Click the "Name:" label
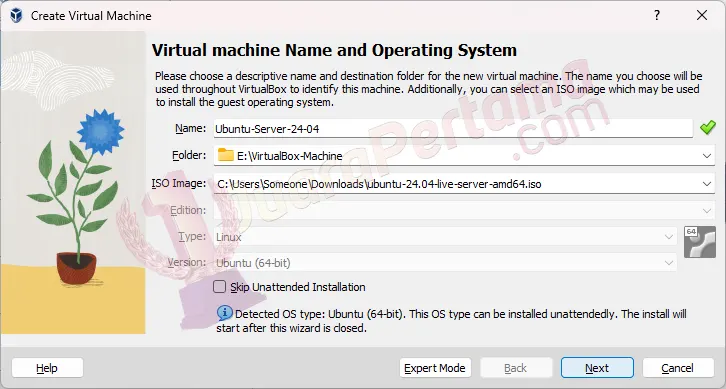726x389 pixels. pos(190,128)
